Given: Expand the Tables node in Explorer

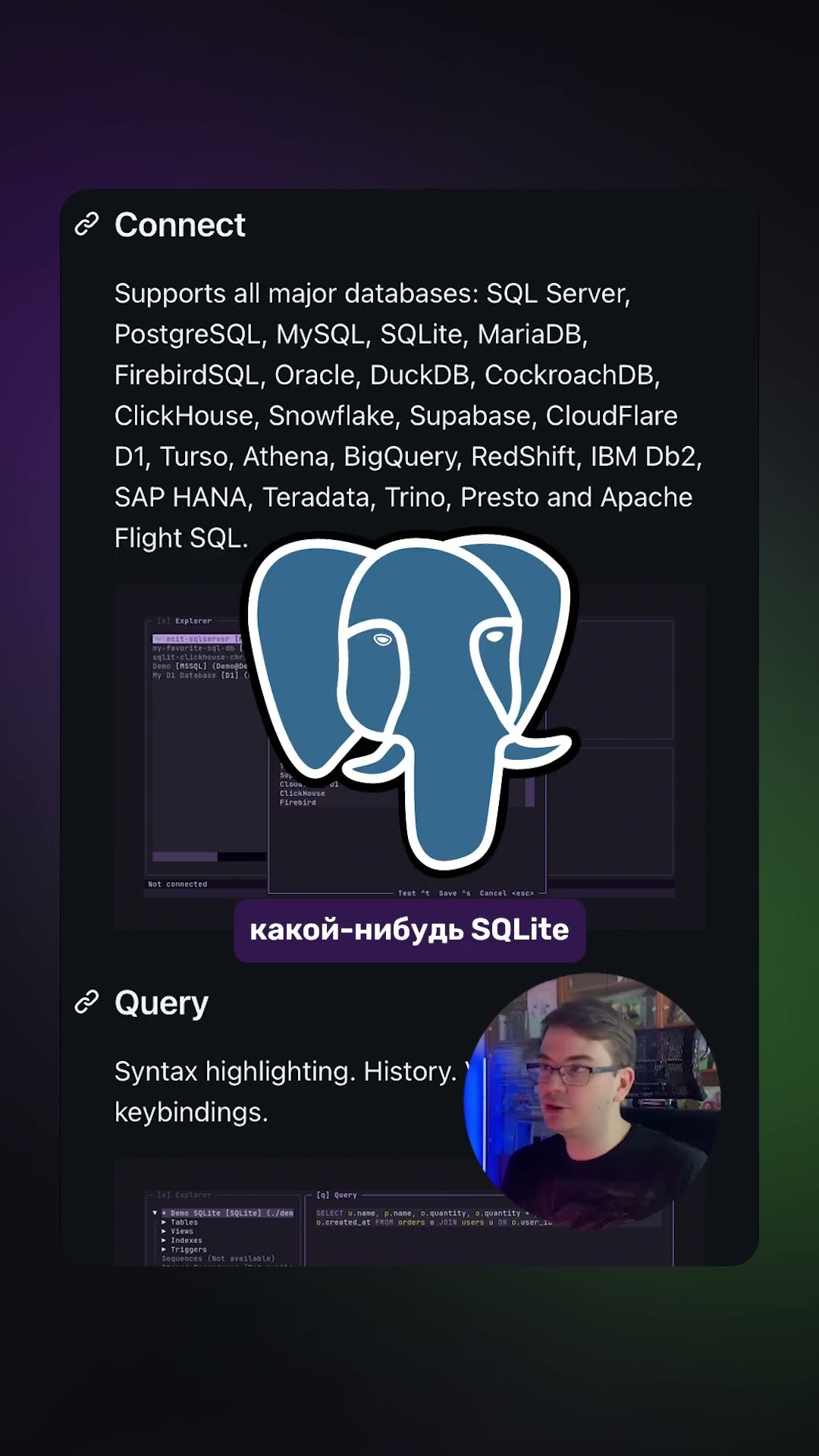Looking at the screenshot, I should coord(180,1222).
